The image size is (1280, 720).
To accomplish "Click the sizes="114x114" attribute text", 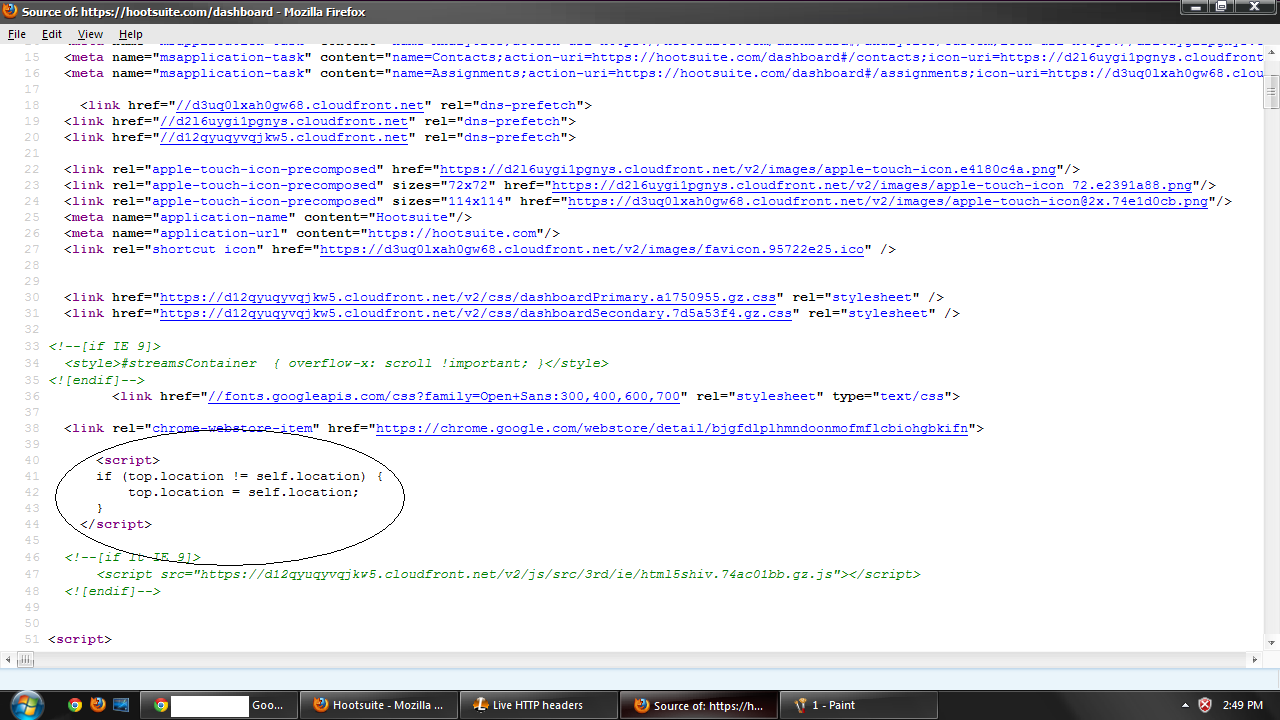I will pyautogui.click(x=452, y=201).
